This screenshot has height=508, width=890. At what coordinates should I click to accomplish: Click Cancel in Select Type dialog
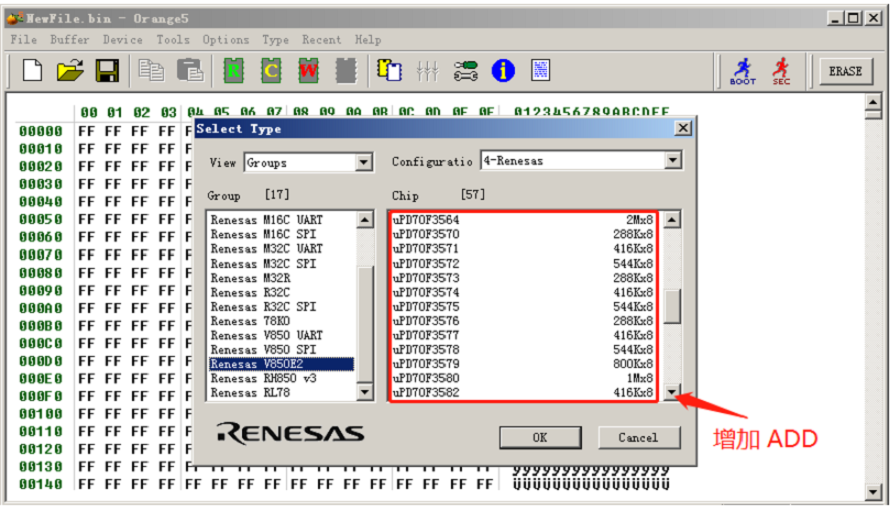coord(639,438)
